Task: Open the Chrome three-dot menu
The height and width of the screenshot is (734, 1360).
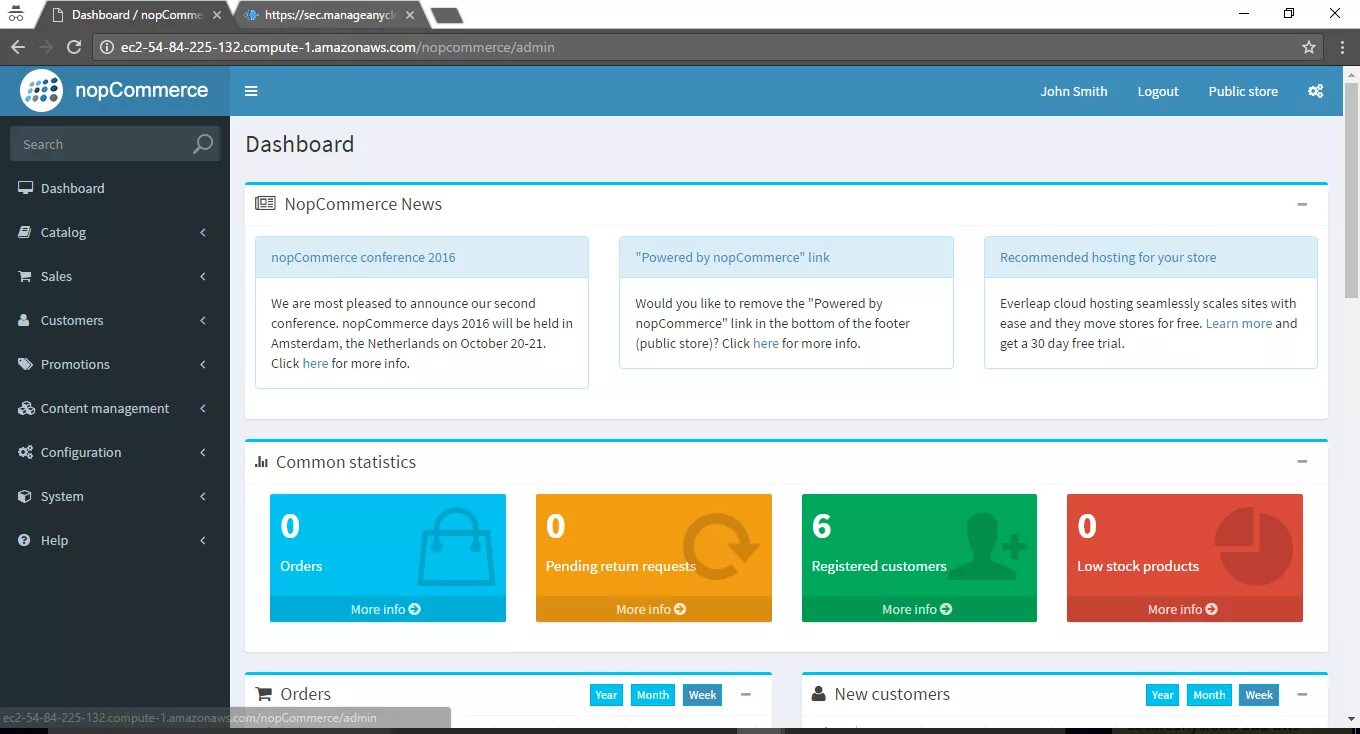Action: [x=1342, y=47]
